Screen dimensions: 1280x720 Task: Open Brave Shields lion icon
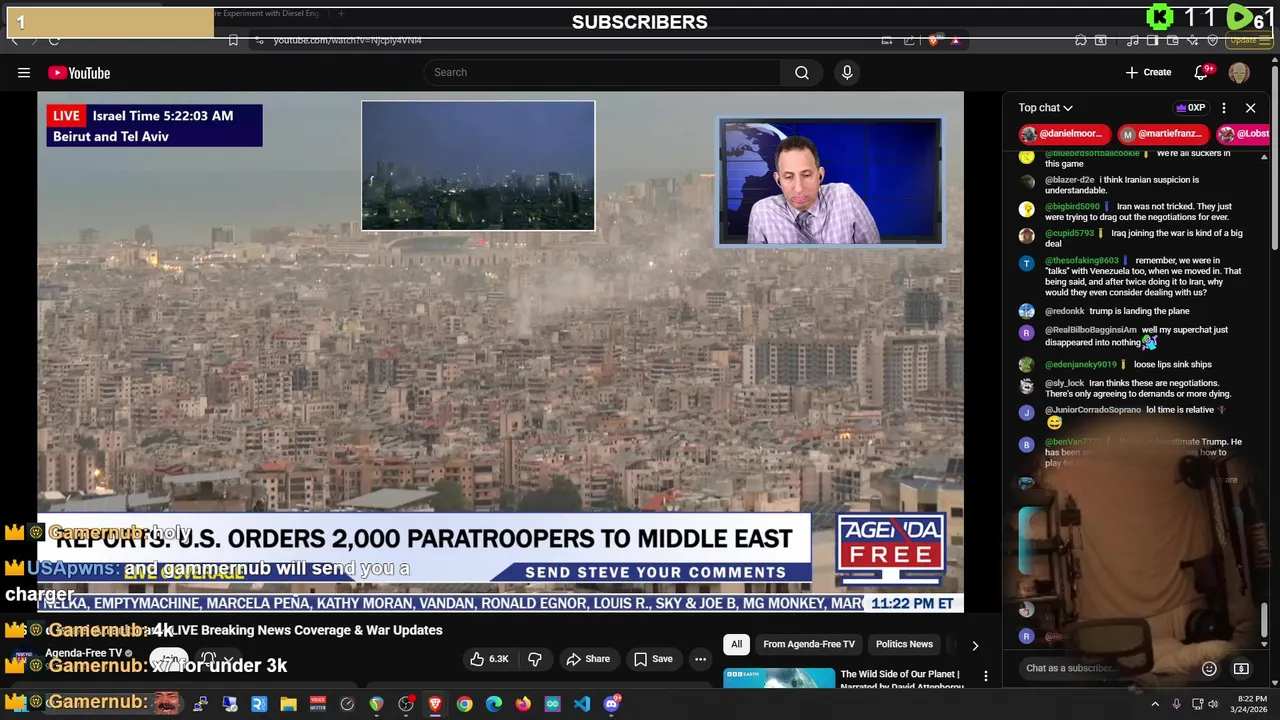934,40
